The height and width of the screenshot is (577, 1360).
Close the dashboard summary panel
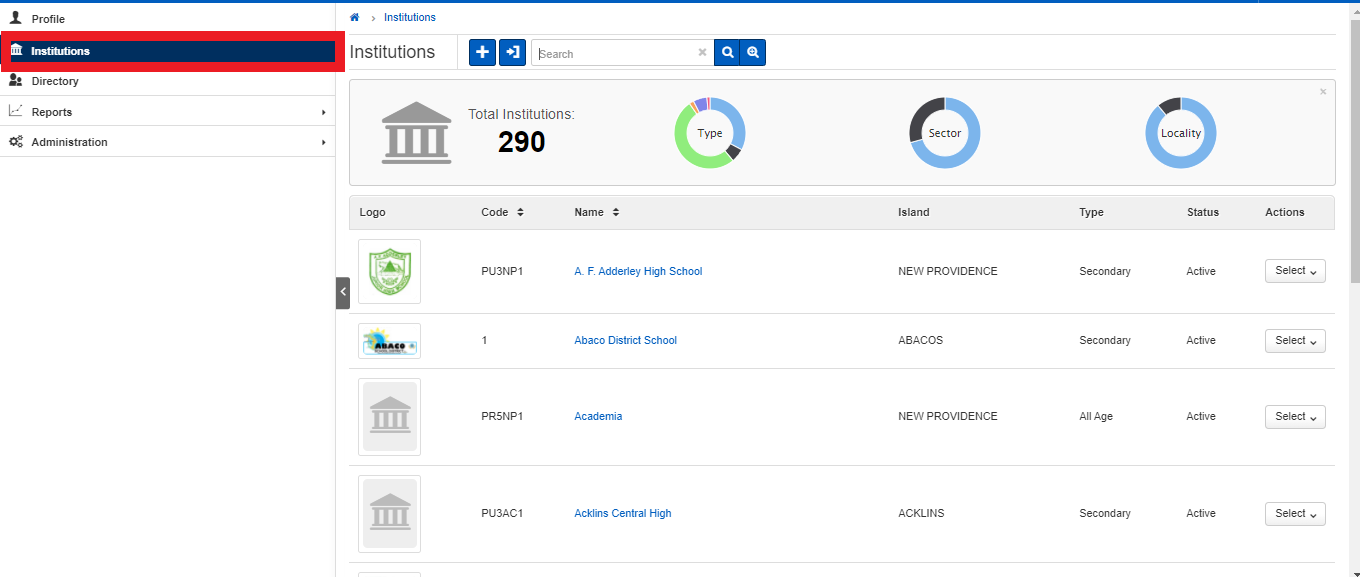1323,92
